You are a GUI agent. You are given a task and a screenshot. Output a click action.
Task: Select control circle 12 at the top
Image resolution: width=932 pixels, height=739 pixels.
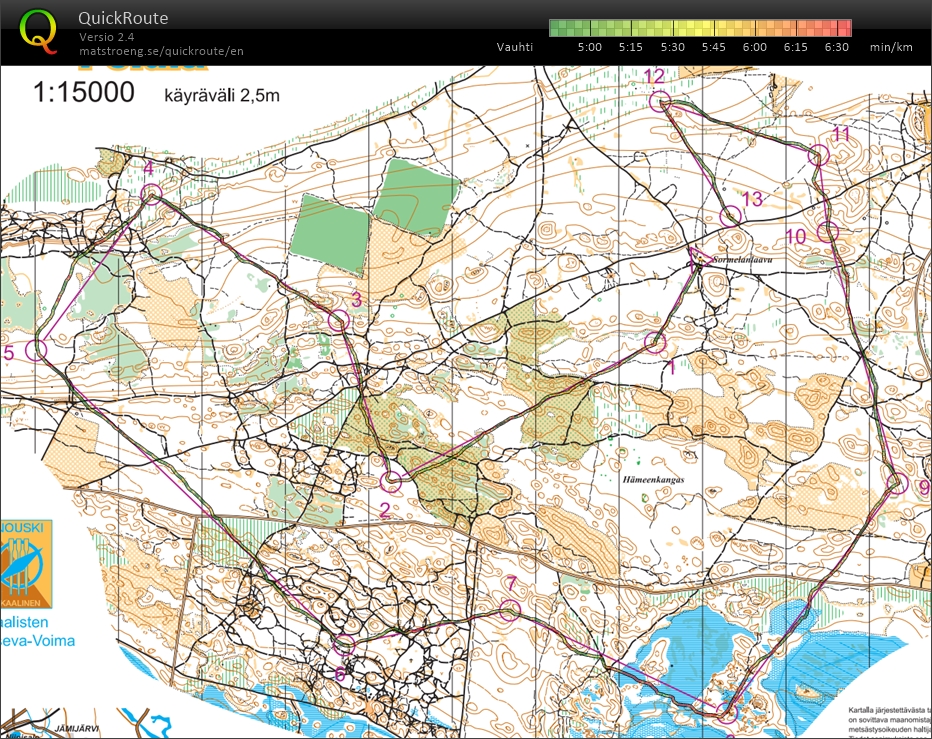[x=660, y=101]
